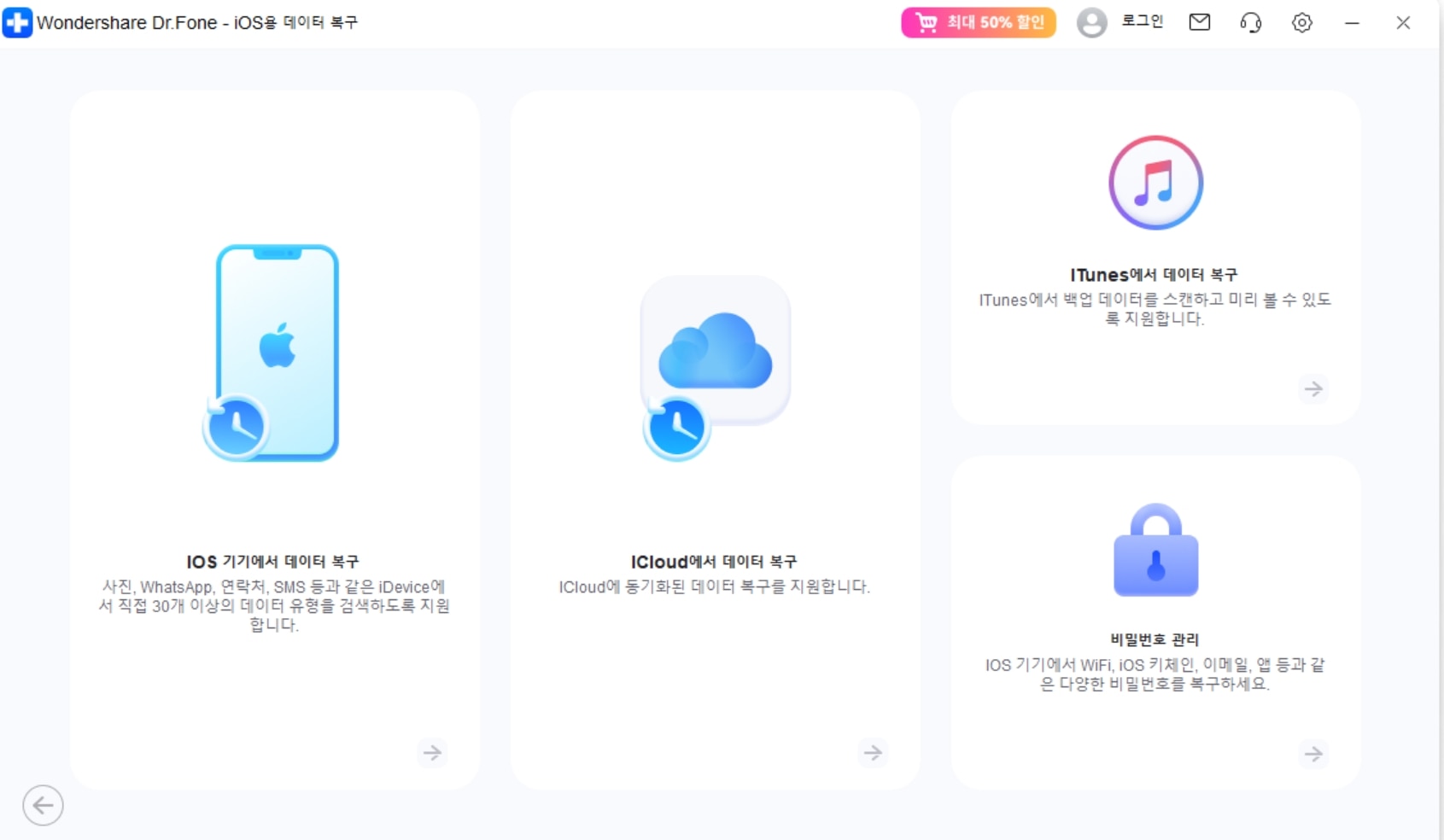Viewport: 1444px width, 840px height.
Task: Open the headset support icon
Action: click(1251, 22)
